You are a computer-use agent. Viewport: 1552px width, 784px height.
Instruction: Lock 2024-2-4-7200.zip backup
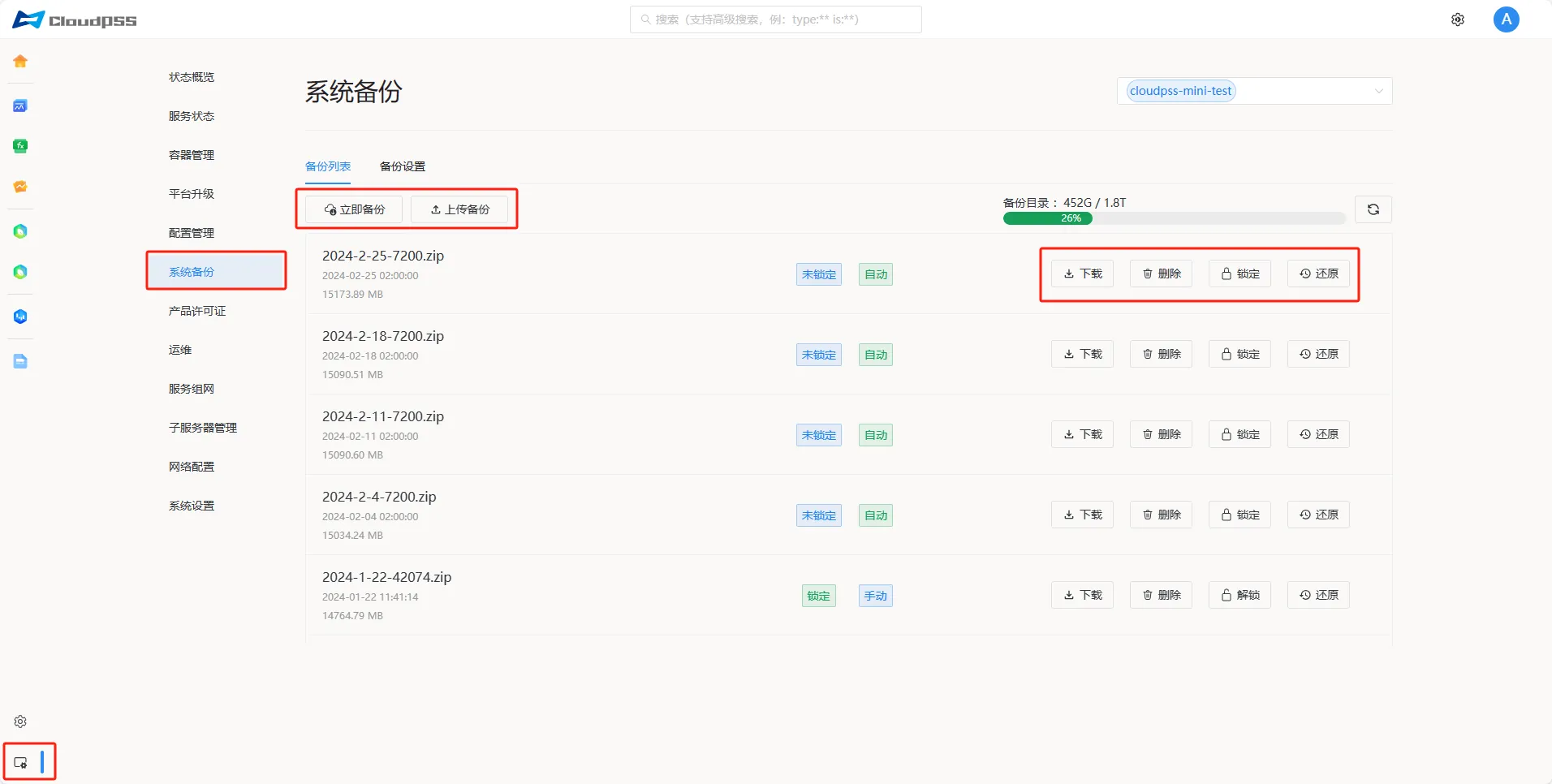coord(1240,515)
